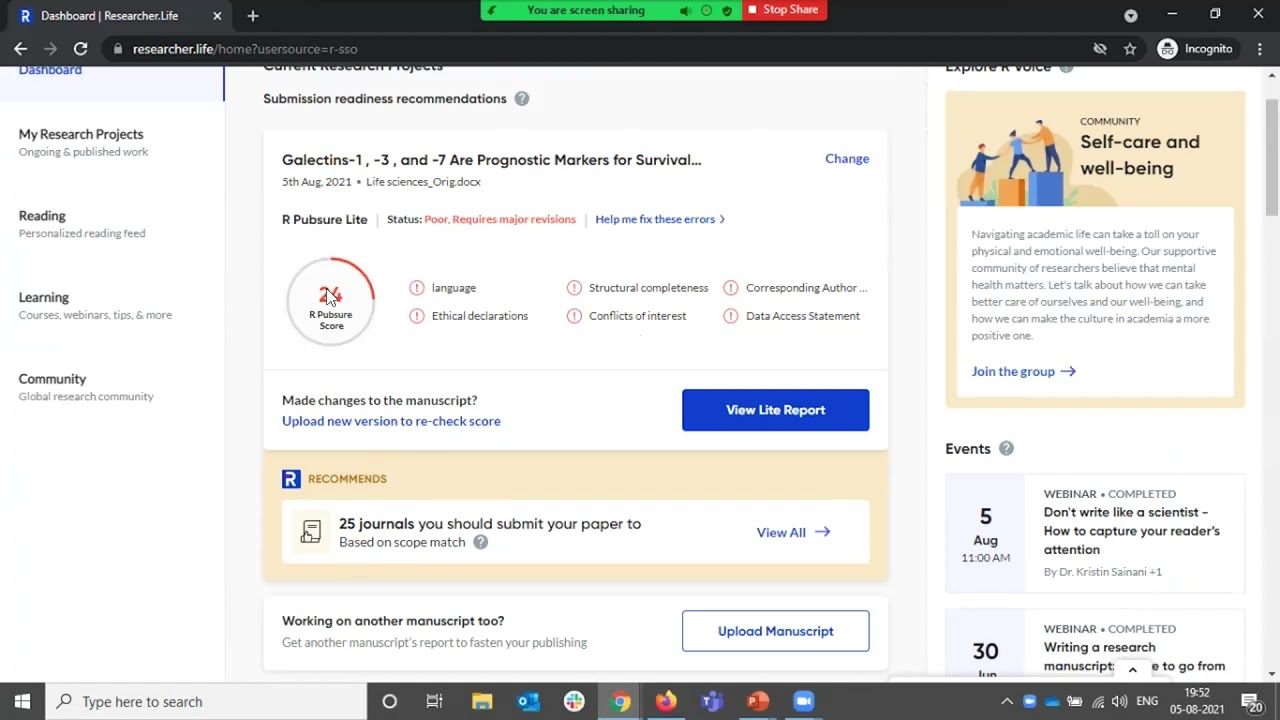This screenshot has width=1280, height=720.
Task: Click the ENG language indicator
Action: coord(1147,702)
